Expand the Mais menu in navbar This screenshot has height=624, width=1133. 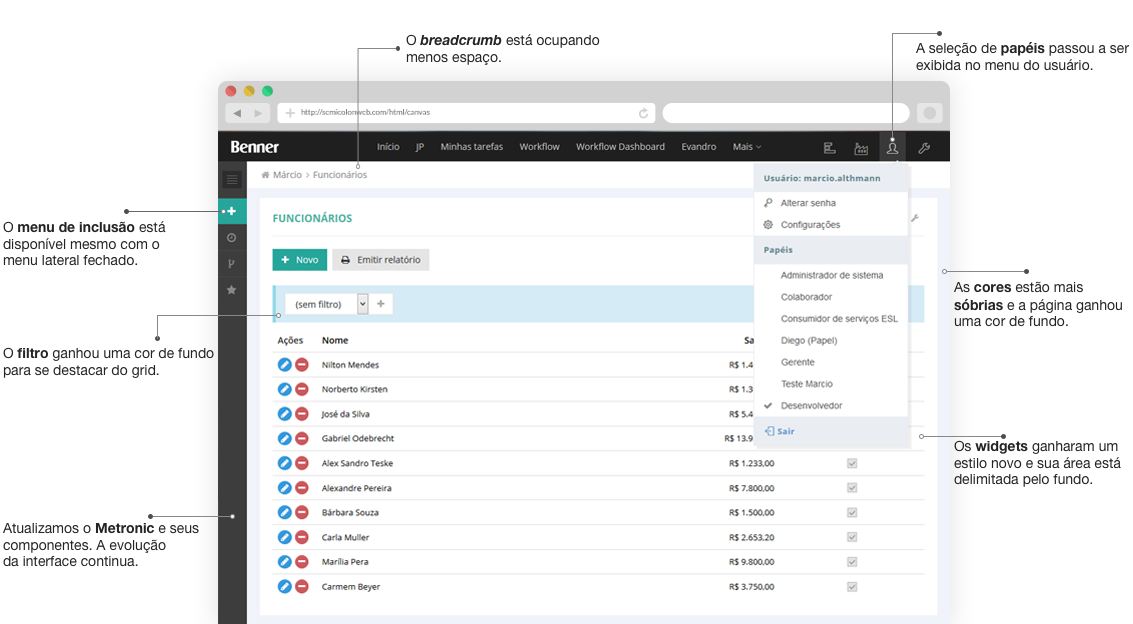click(746, 147)
